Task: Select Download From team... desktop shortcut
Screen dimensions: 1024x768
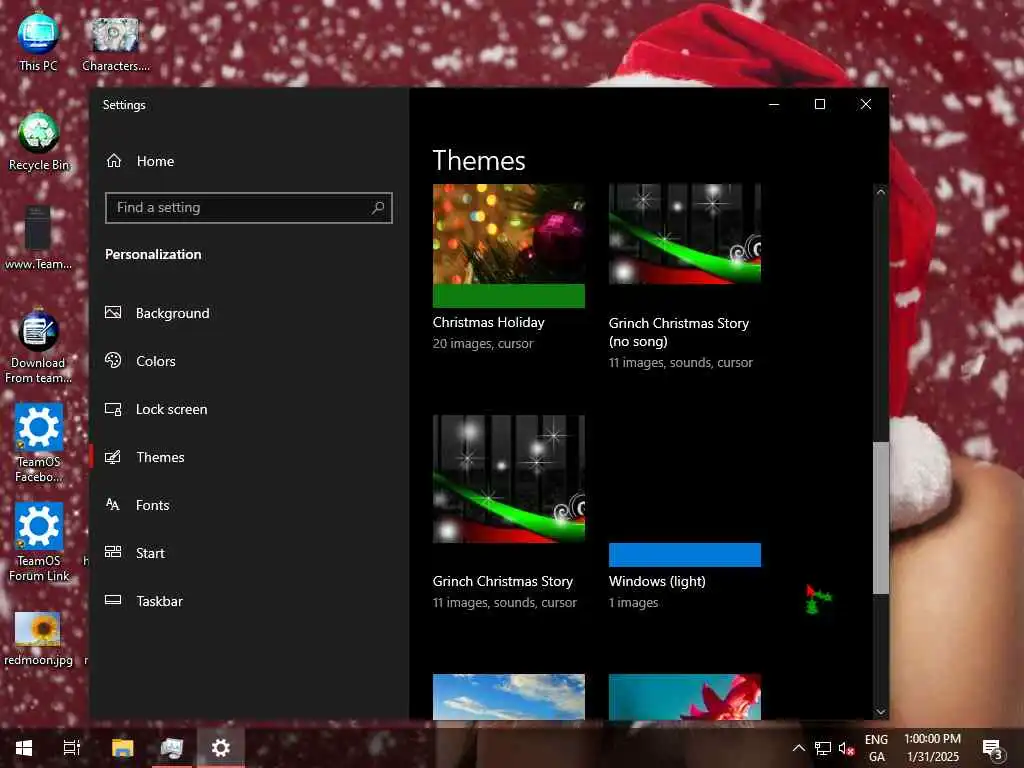Action: [38, 346]
